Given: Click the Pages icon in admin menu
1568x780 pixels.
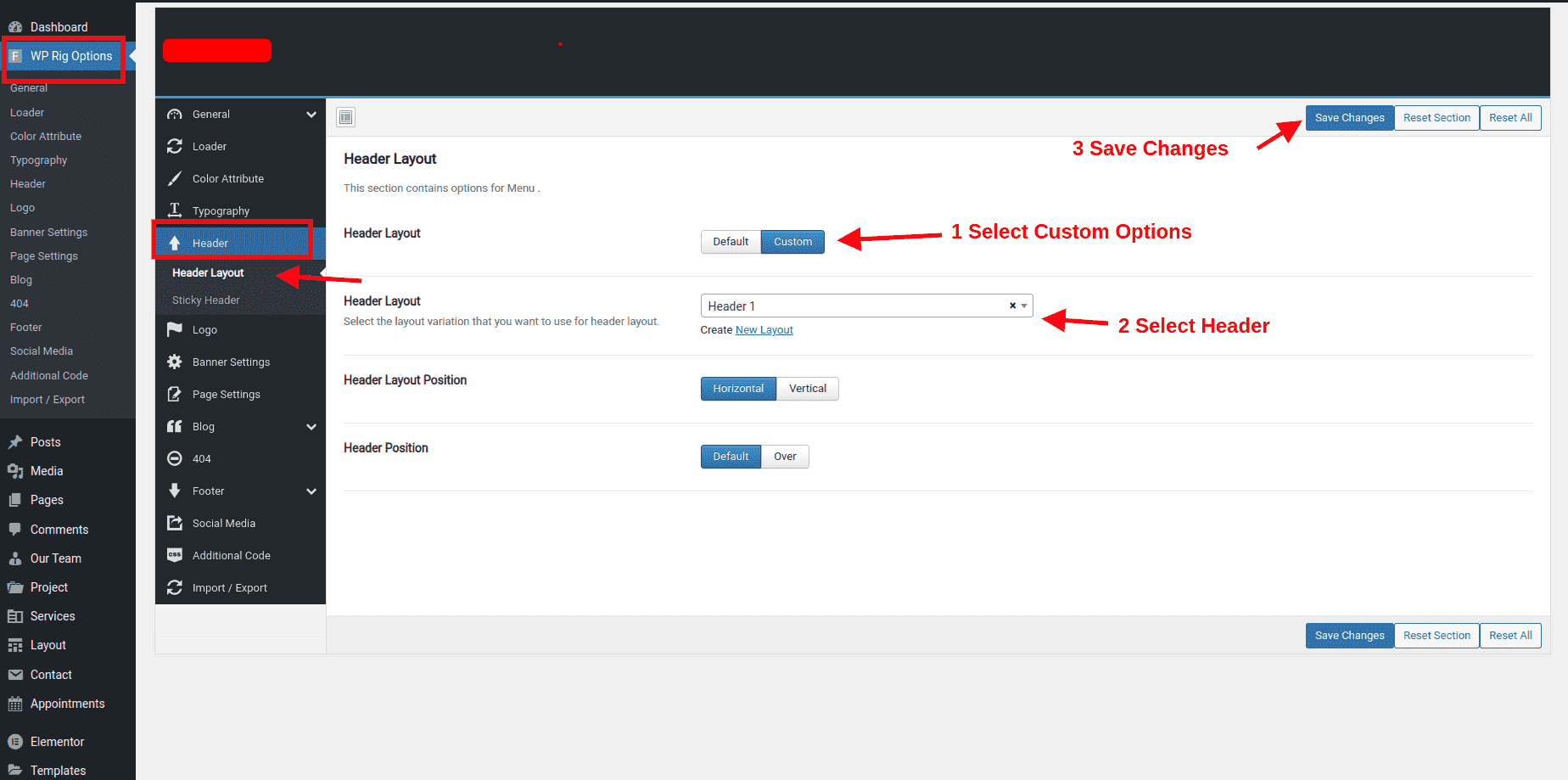Looking at the screenshot, I should [15, 500].
